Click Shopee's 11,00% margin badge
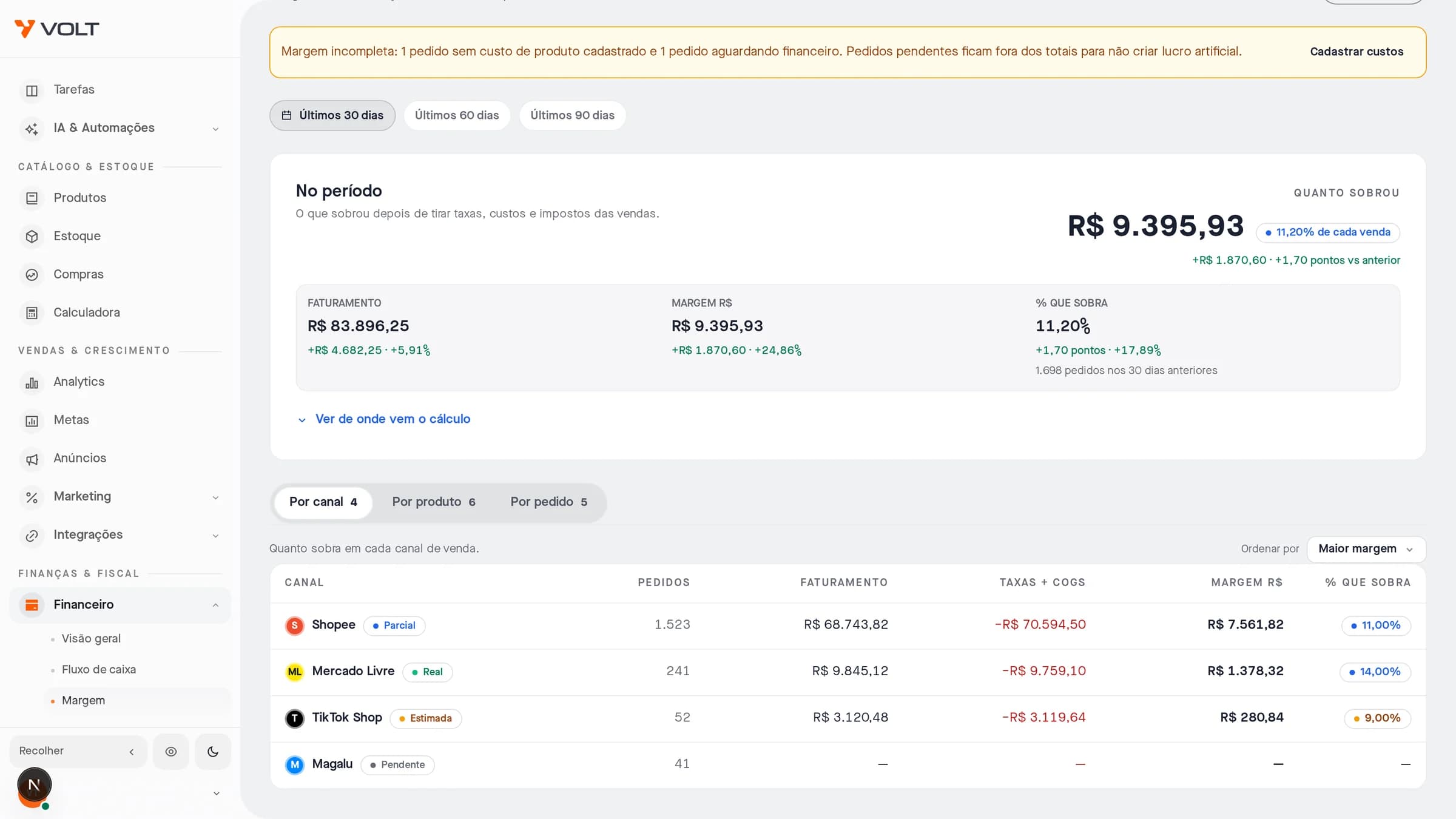 pos(1376,625)
